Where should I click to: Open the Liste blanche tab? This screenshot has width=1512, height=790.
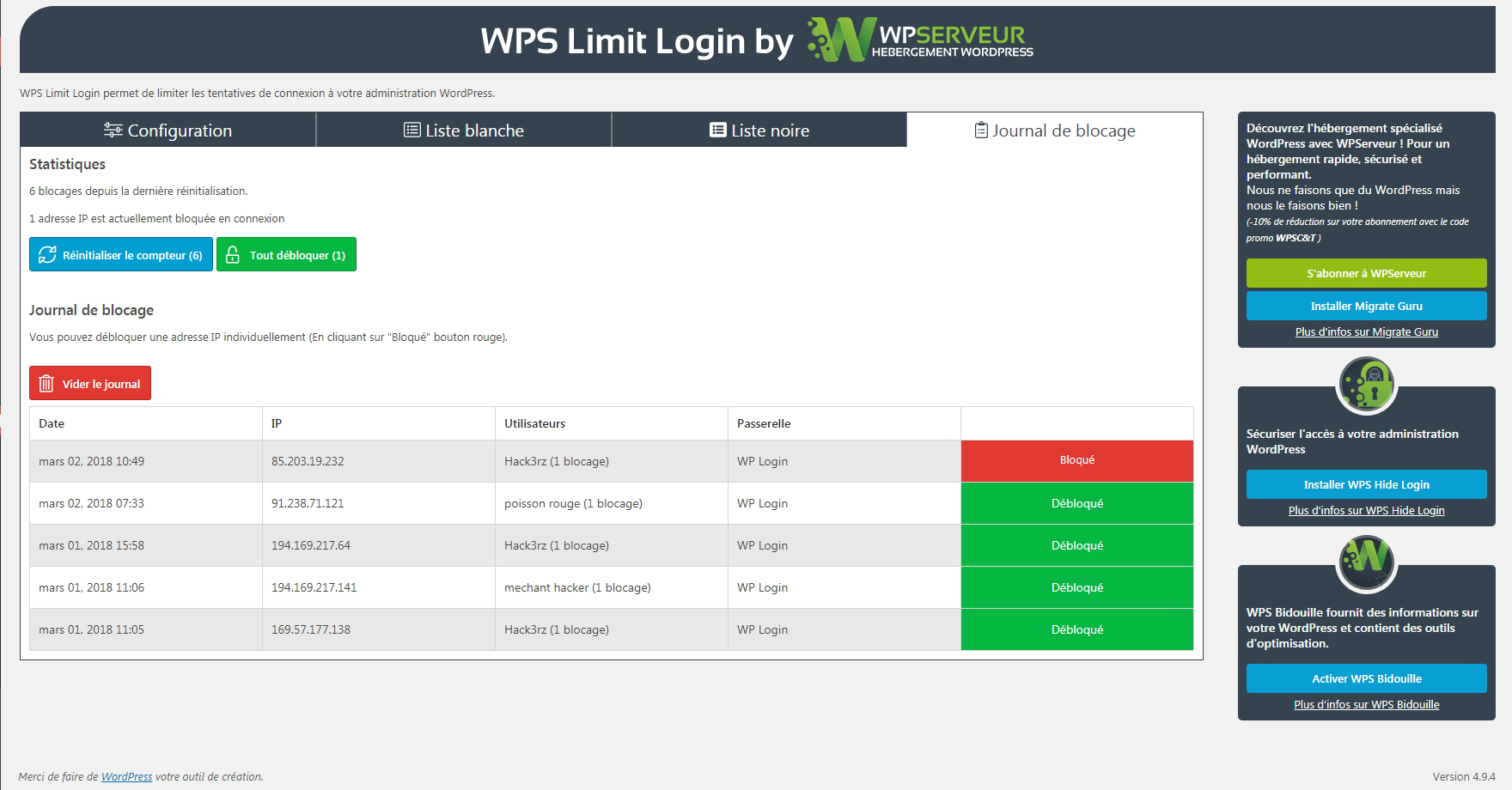click(464, 130)
